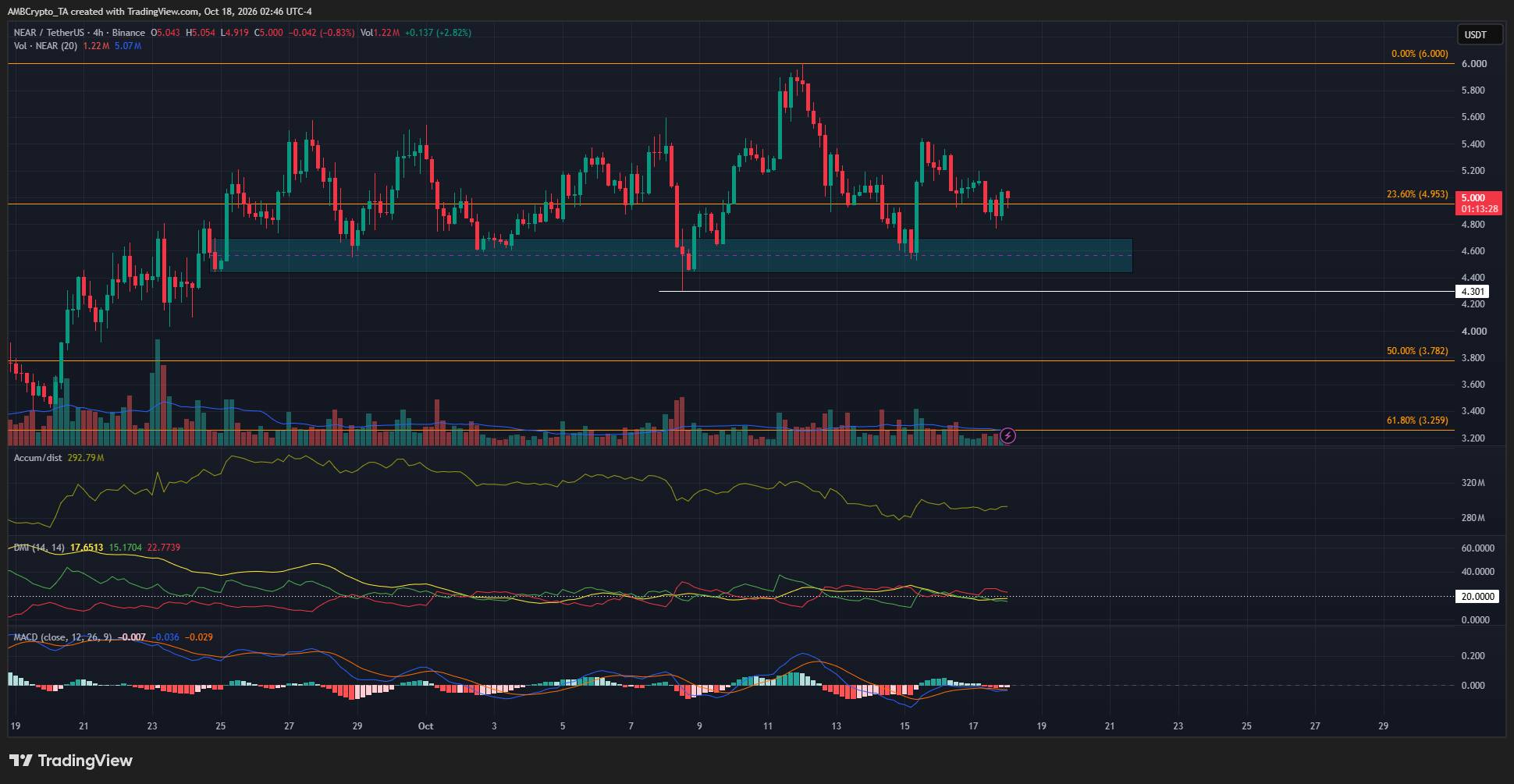Select the MACD (close, 12, 26, 9) legend
The width and height of the screenshot is (1514, 784).
(62, 637)
